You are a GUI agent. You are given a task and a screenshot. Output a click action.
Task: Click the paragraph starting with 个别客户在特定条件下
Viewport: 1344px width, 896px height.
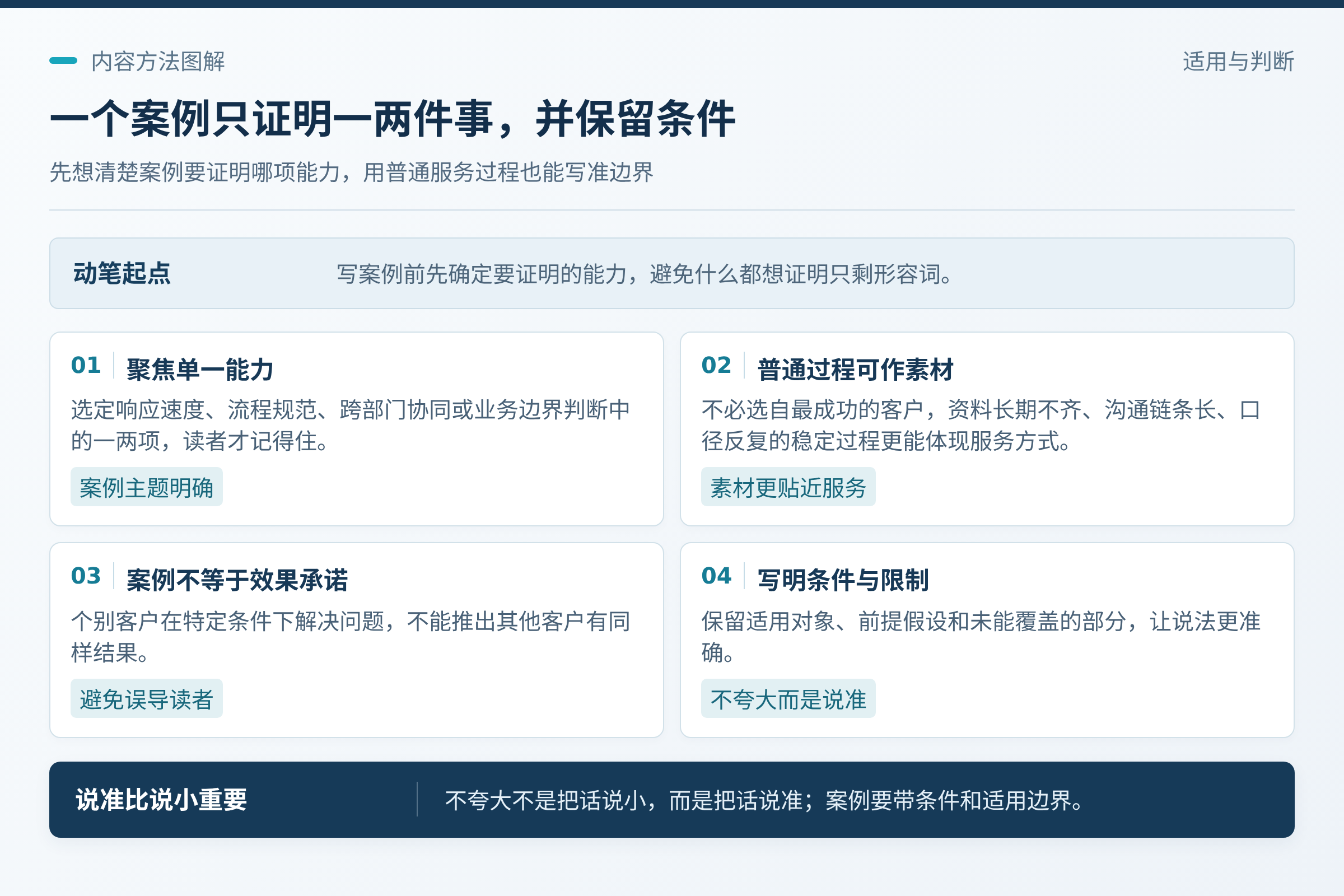click(x=351, y=637)
